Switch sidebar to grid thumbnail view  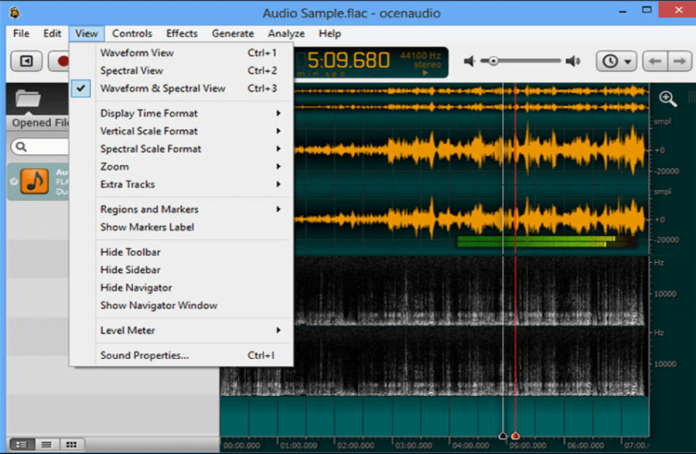pos(71,443)
